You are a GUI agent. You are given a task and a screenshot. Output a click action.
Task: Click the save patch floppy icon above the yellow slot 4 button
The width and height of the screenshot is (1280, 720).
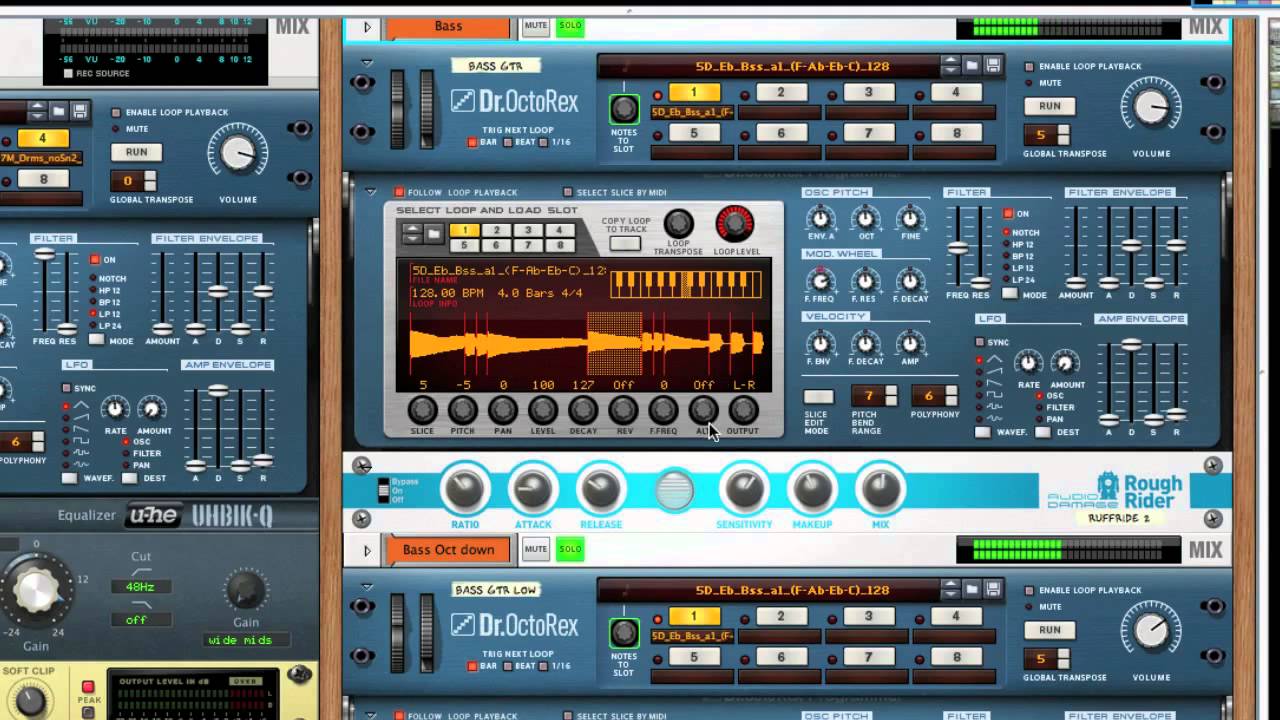click(80, 111)
